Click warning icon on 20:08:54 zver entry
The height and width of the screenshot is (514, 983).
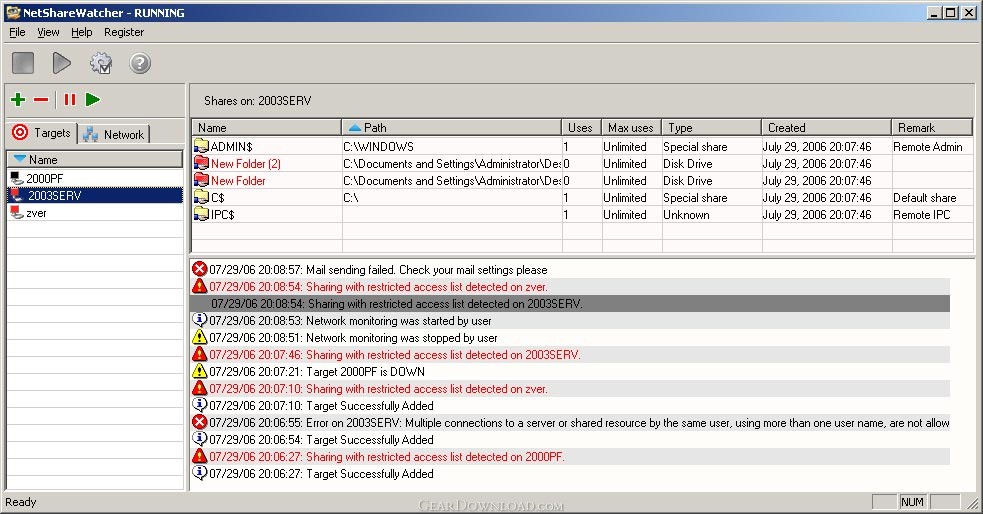pyautogui.click(x=199, y=286)
